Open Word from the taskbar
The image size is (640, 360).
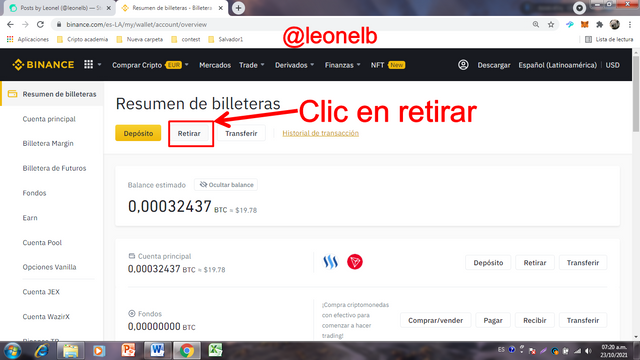click(157, 351)
